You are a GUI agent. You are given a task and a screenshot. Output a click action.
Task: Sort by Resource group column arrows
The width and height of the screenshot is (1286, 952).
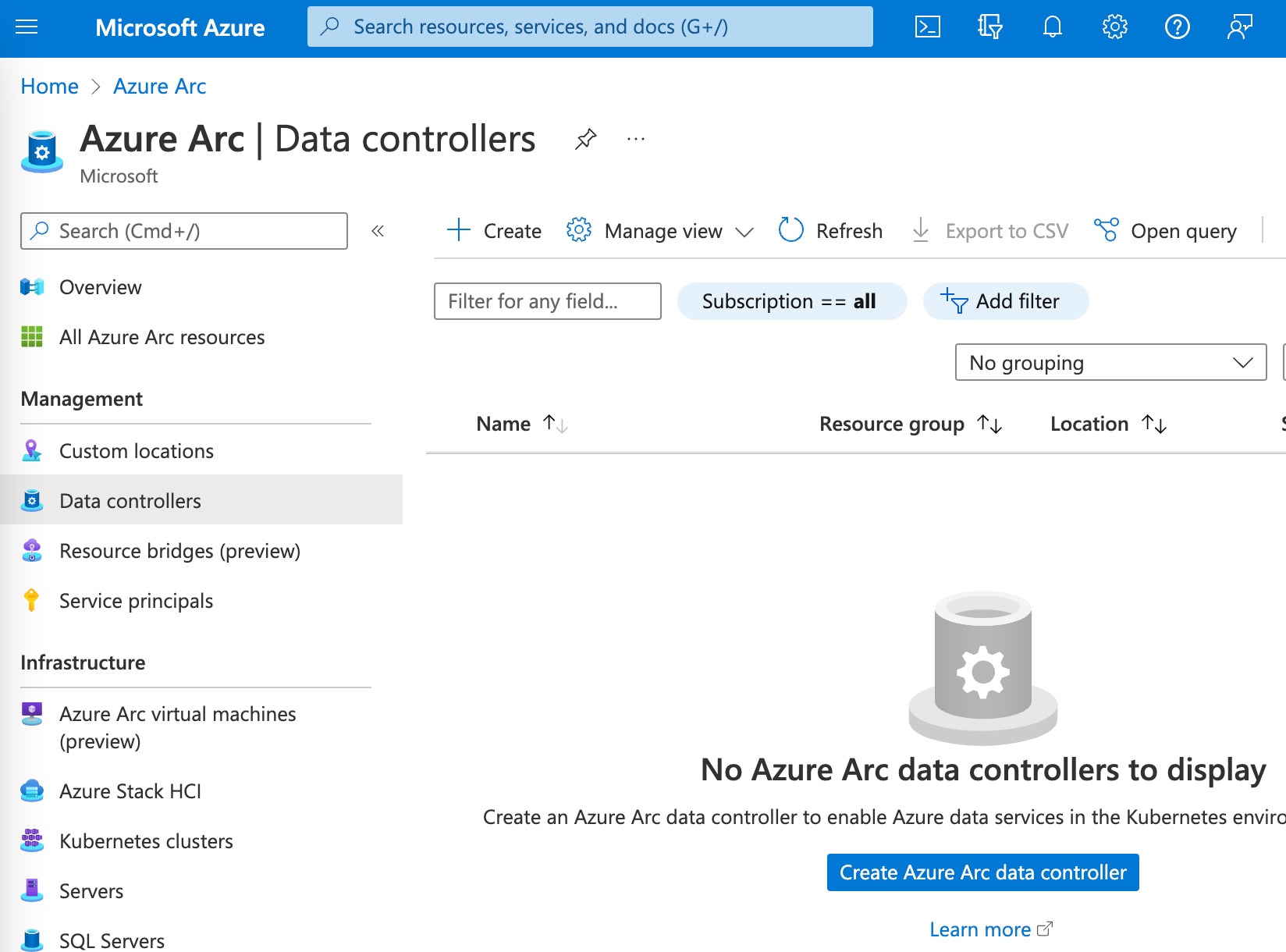[x=990, y=424]
